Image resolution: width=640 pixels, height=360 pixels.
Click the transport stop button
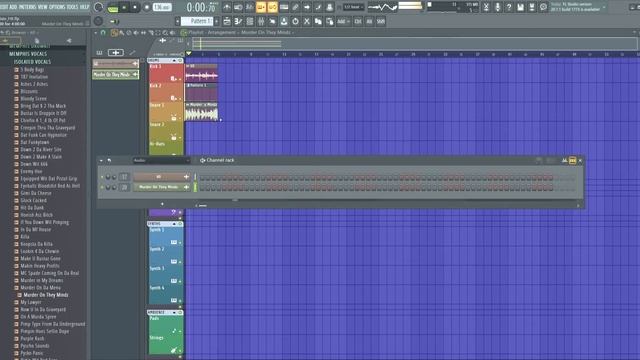click(135, 7)
